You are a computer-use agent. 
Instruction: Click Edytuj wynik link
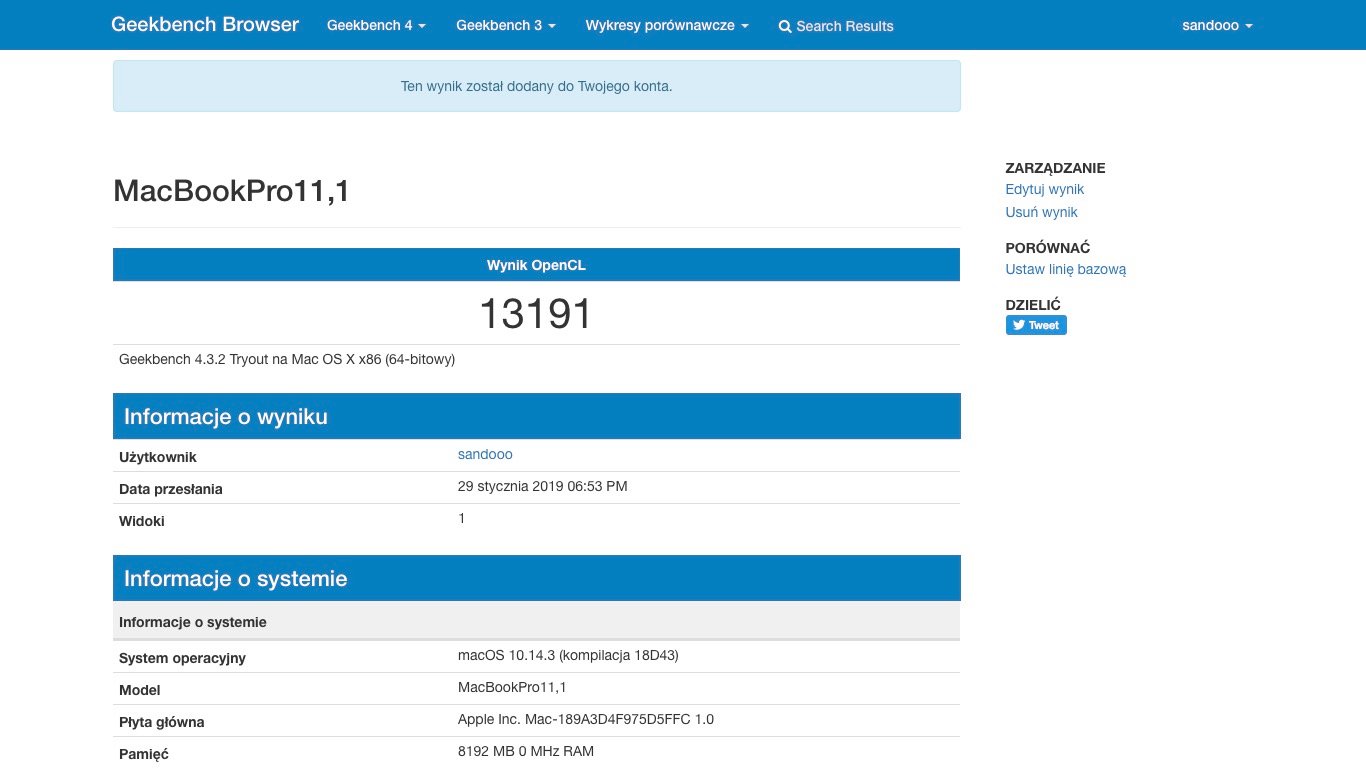(1044, 189)
